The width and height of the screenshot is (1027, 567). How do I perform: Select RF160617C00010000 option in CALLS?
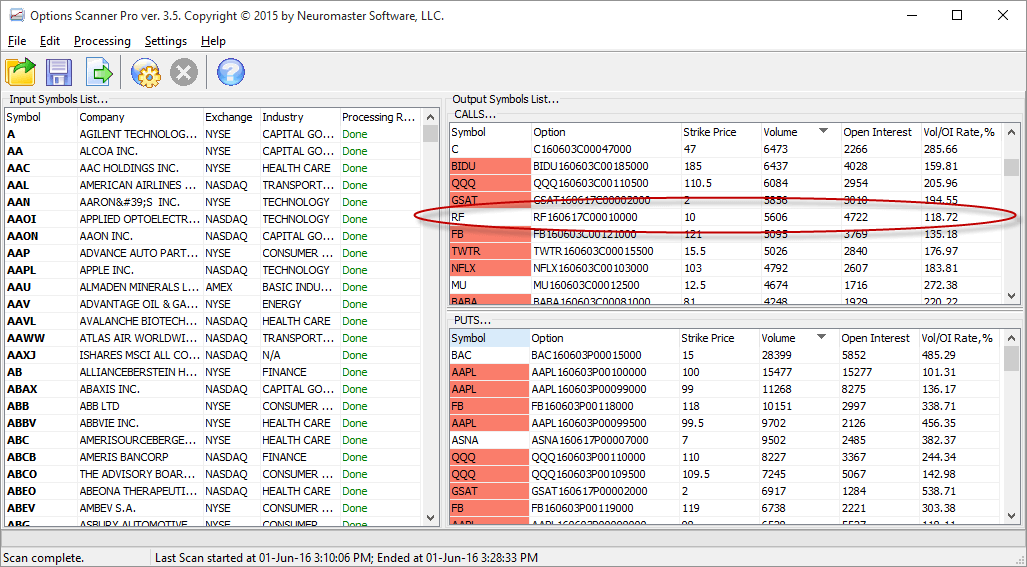(x=586, y=217)
